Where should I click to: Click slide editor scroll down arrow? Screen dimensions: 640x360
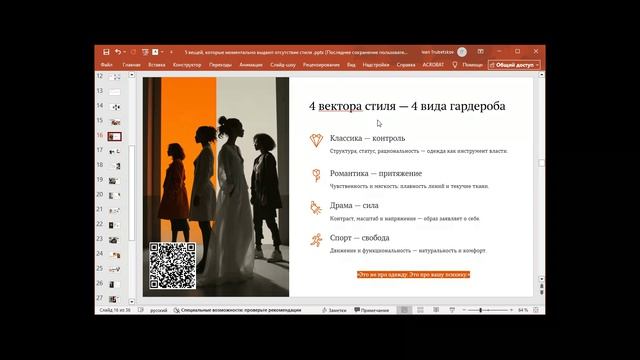[541, 279]
